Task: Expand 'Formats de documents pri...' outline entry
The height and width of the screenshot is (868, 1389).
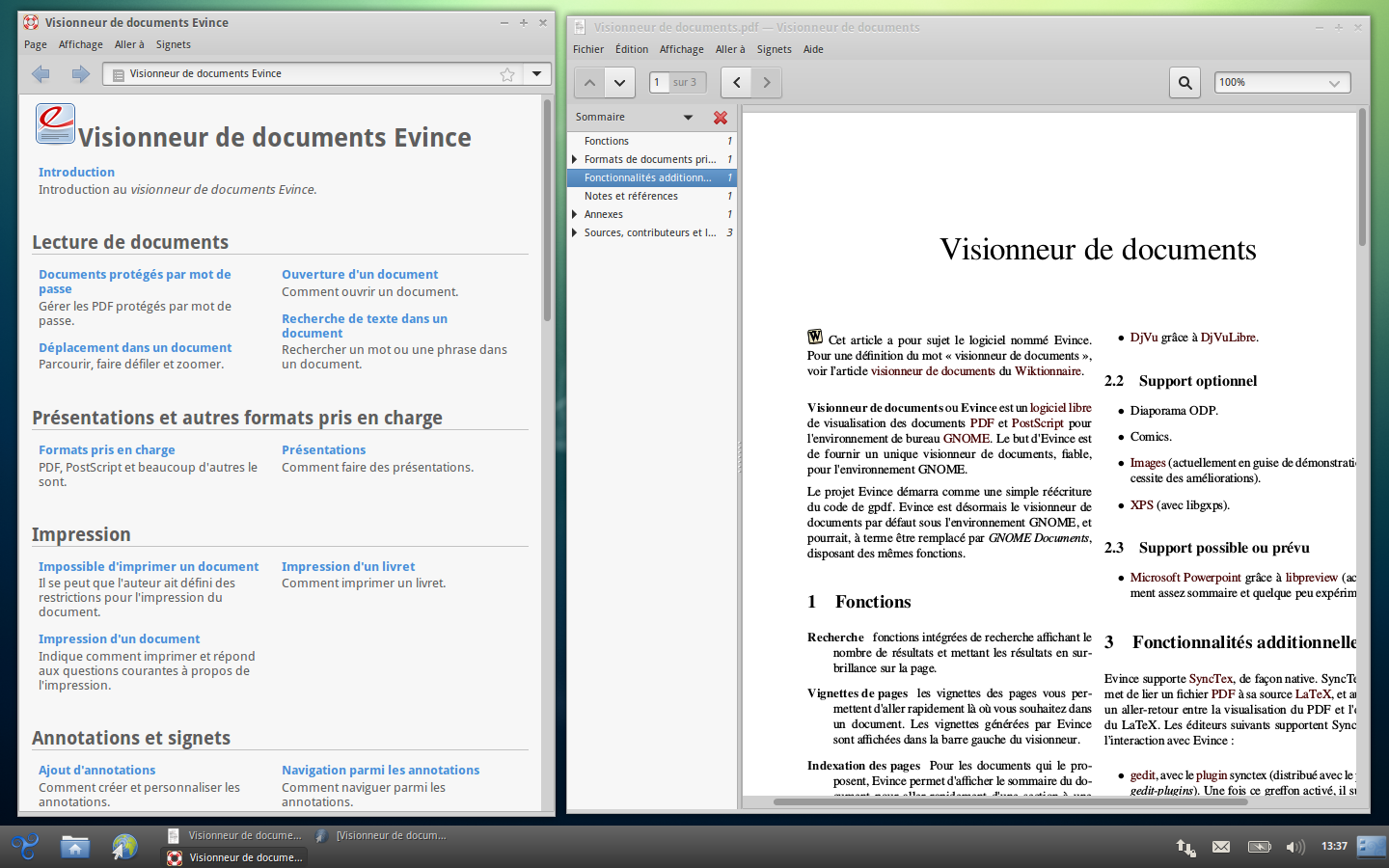Action: pyautogui.click(x=575, y=159)
